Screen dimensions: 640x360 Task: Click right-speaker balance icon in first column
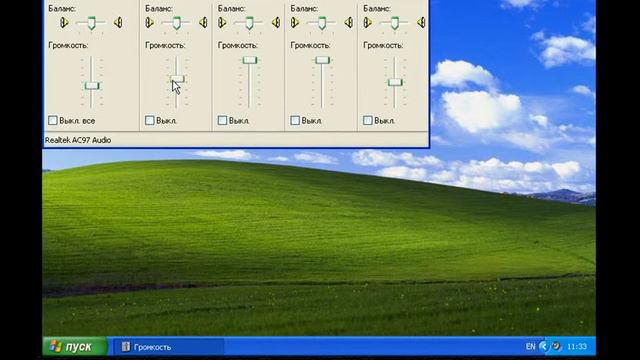[118, 22]
